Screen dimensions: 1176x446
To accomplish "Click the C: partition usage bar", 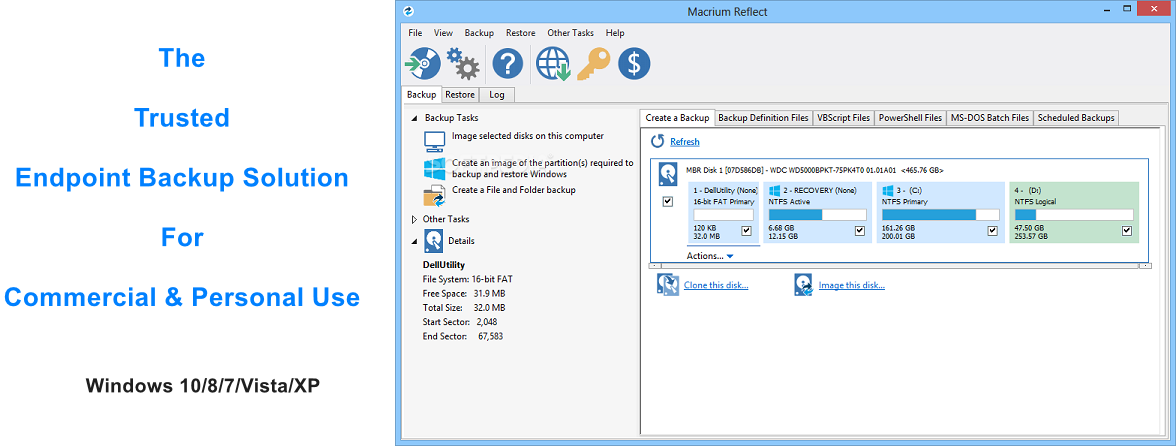I will tap(940, 215).
